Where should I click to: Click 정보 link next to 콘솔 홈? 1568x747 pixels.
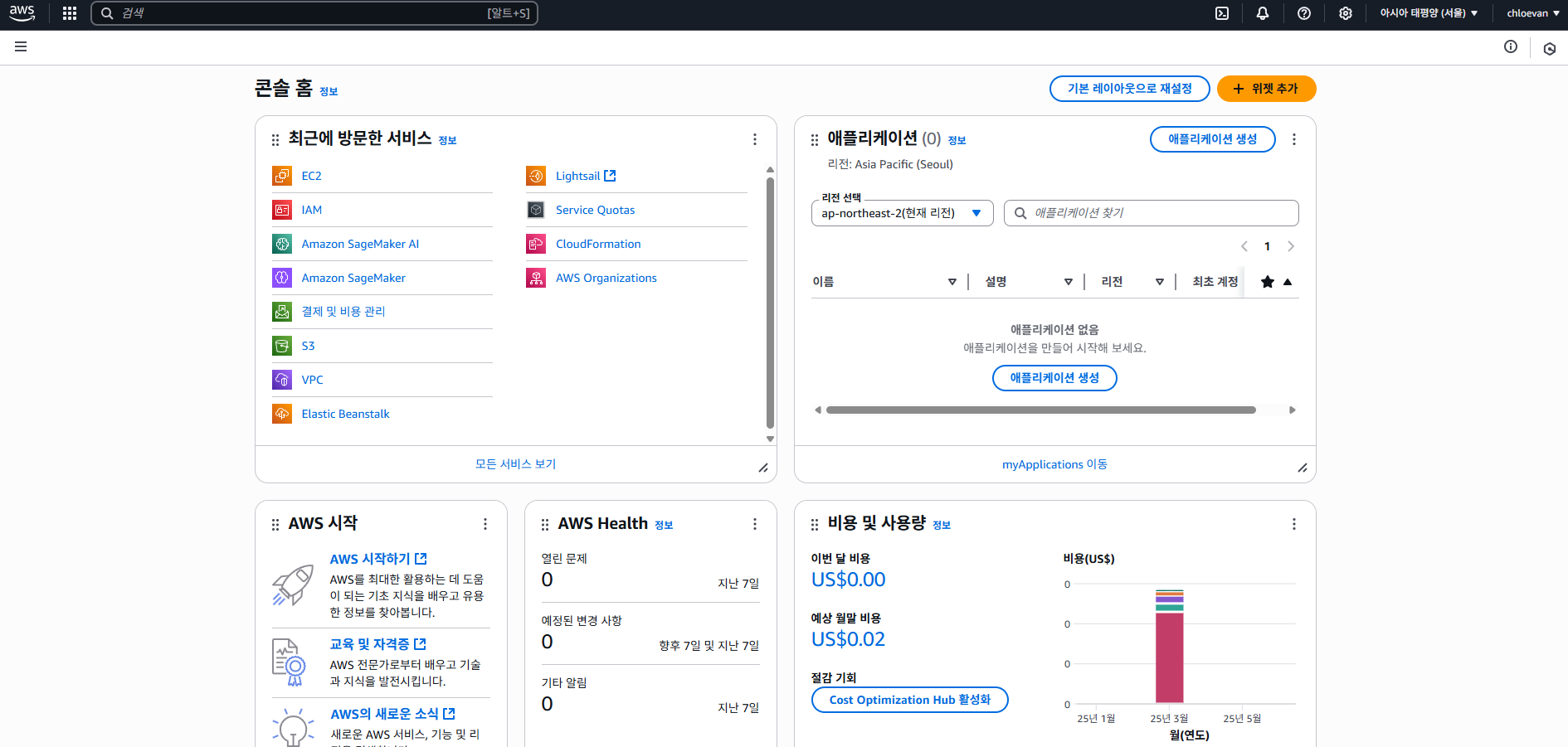(329, 91)
